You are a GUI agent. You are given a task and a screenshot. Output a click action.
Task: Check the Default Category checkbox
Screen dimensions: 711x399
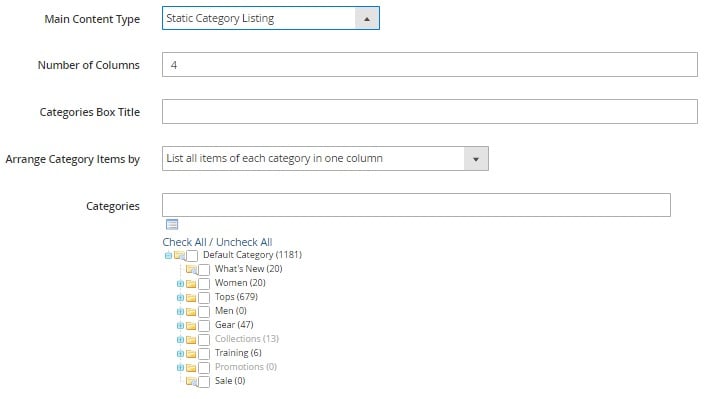pyautogui.click(x=192, y=256)
